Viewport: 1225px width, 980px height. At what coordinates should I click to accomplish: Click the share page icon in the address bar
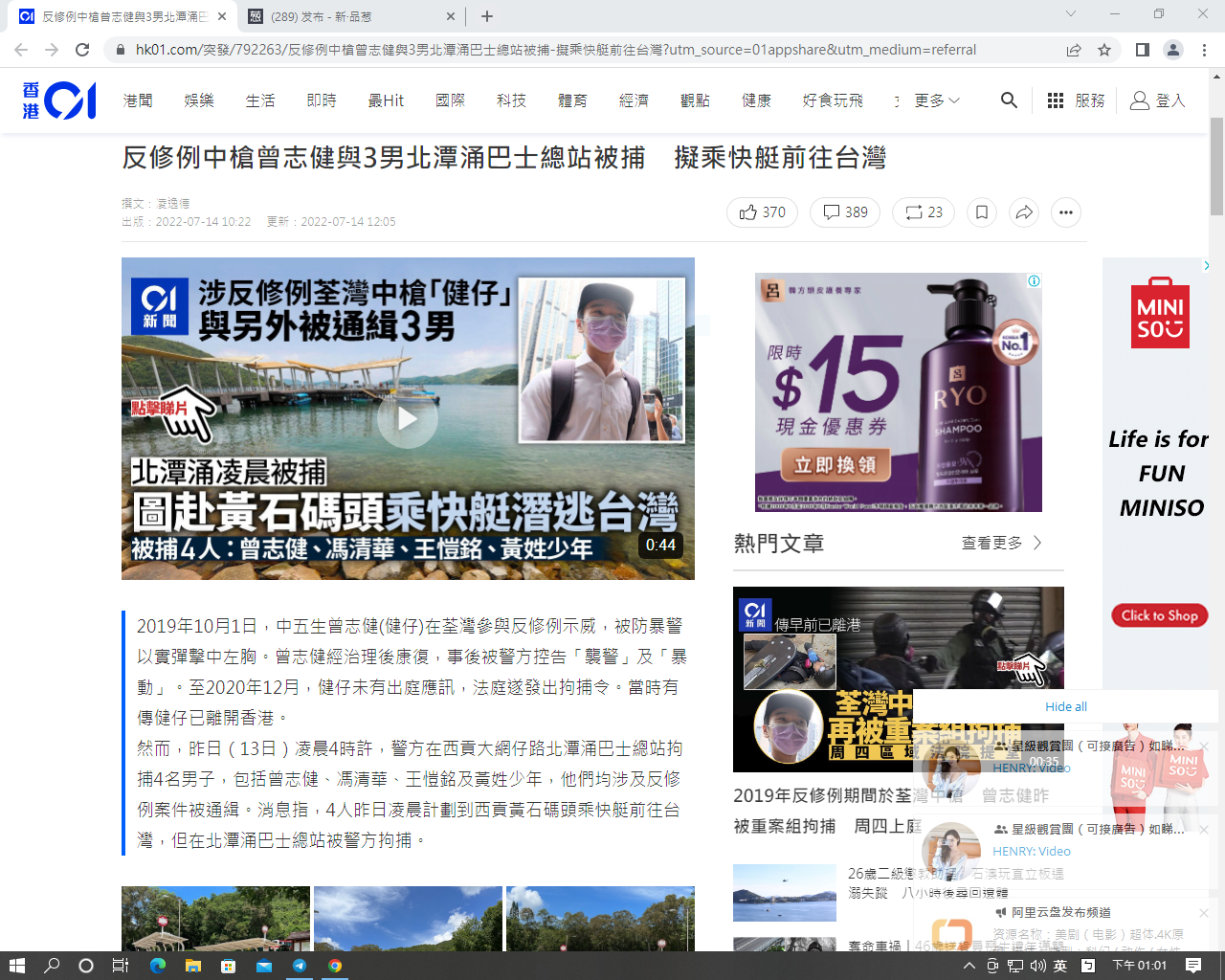(x=1074, y=50)
